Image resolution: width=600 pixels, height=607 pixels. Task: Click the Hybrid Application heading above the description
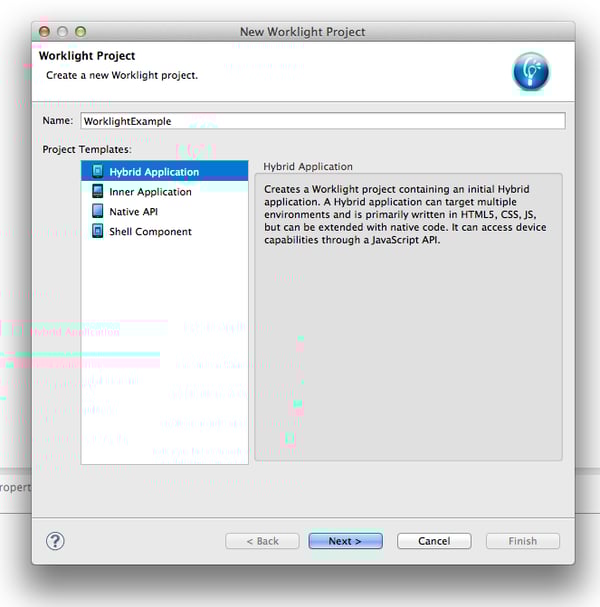click(308, 166)
